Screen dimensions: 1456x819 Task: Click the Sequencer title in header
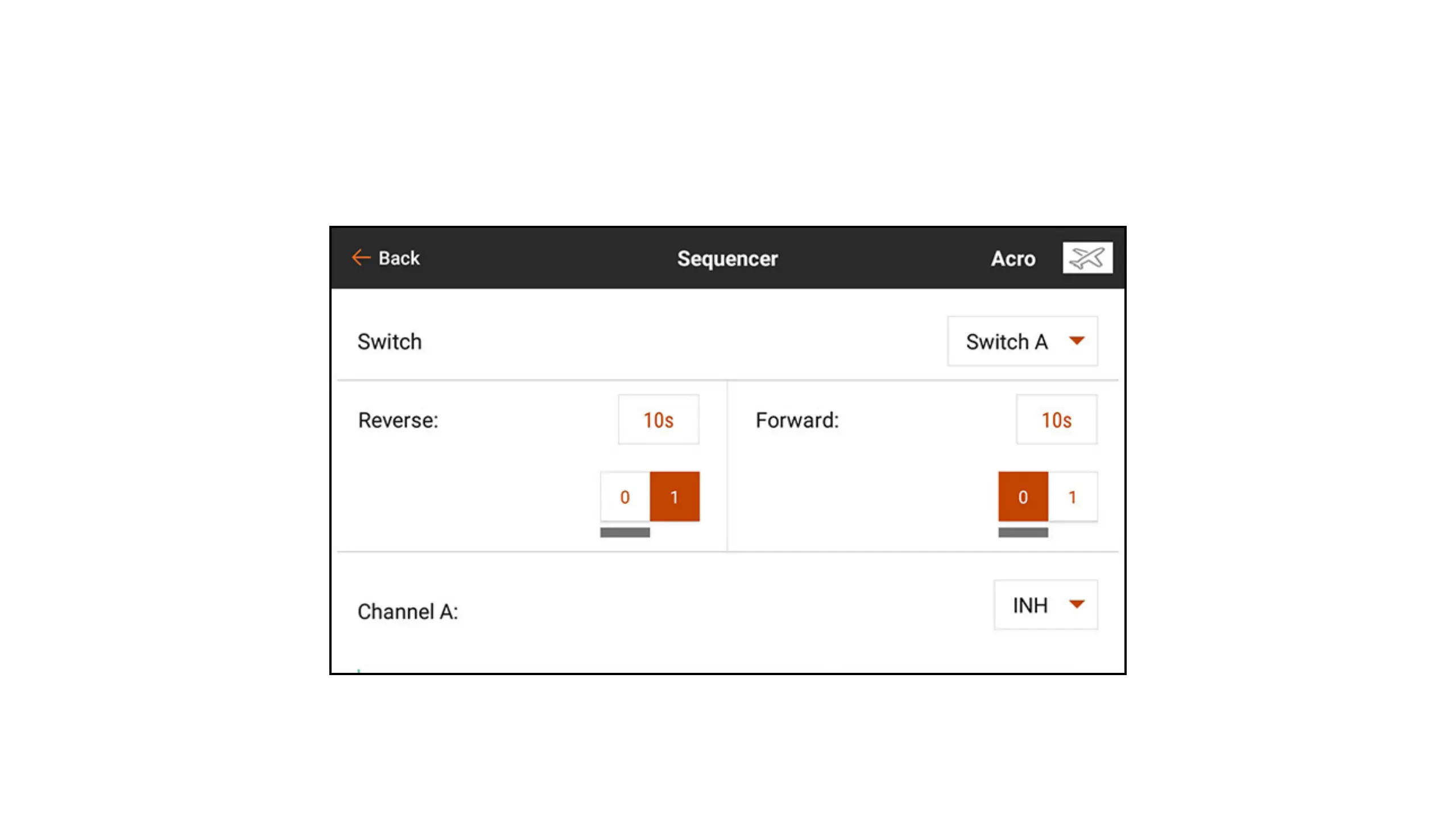[x=727, y=259]
